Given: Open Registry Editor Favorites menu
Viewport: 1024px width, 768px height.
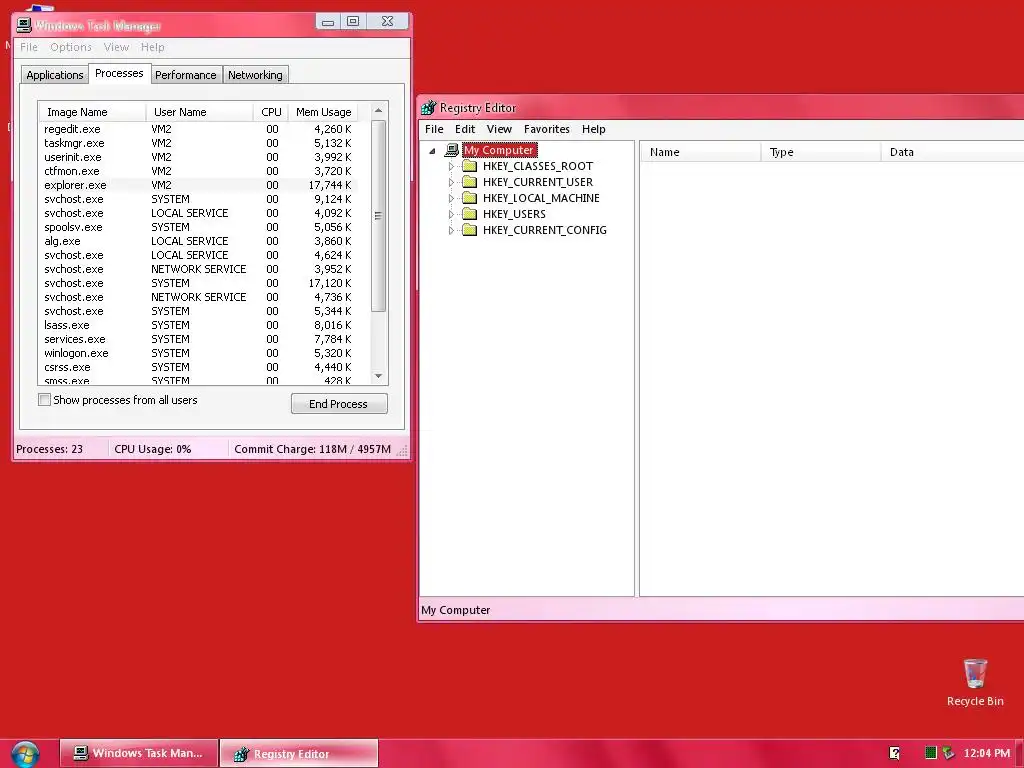Looking at the screenshot, I should 547,129.
